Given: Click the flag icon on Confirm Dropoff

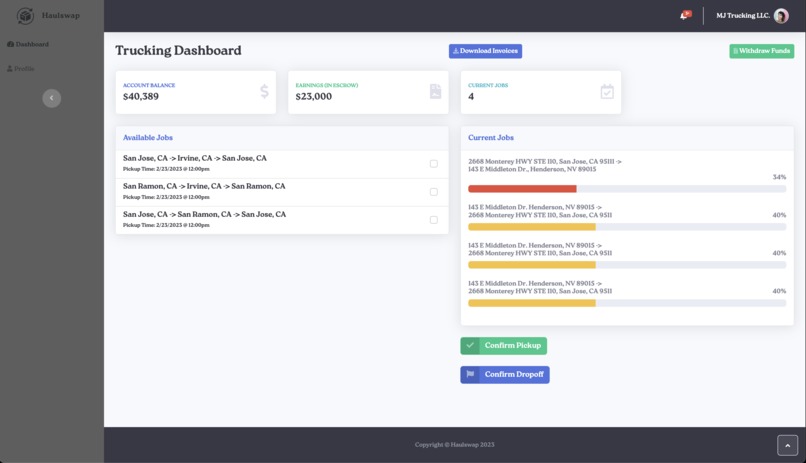Looking at the screenshot, I should tap(470, 374).
